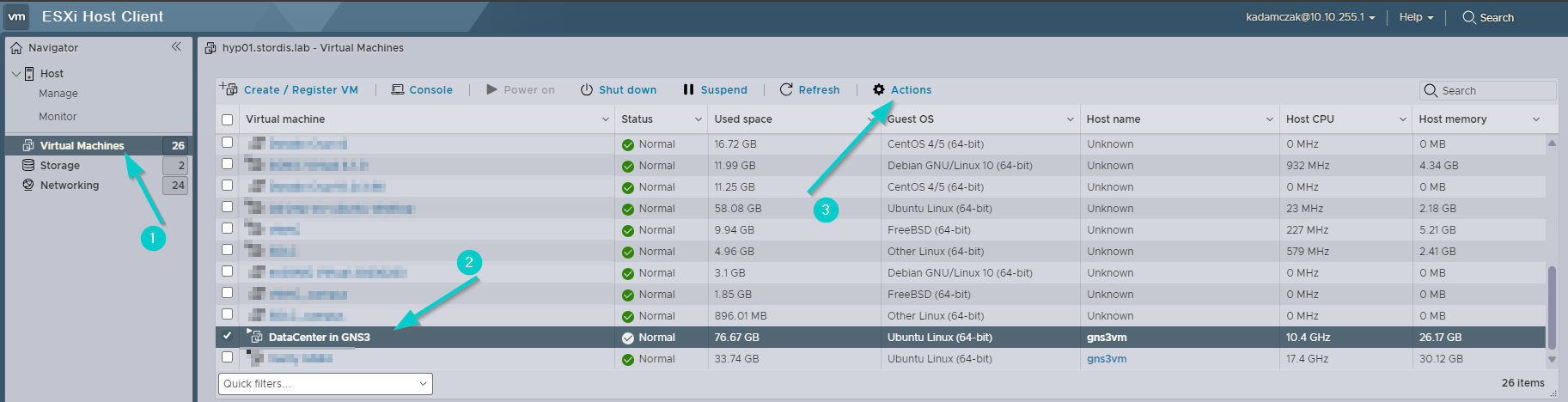Uncheck the DataCenter in GNS3 checkbox
This screenshot has width=1568, height=402.
228,336
